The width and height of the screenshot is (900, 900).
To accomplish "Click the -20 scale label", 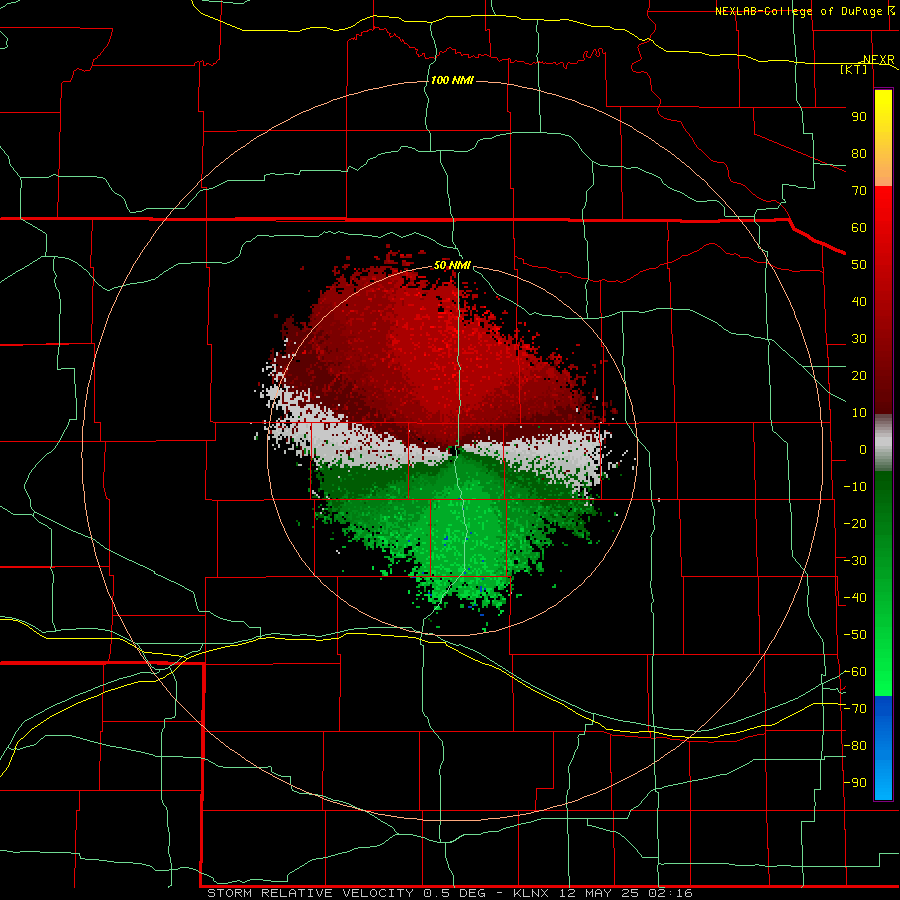I will [855, 524].
